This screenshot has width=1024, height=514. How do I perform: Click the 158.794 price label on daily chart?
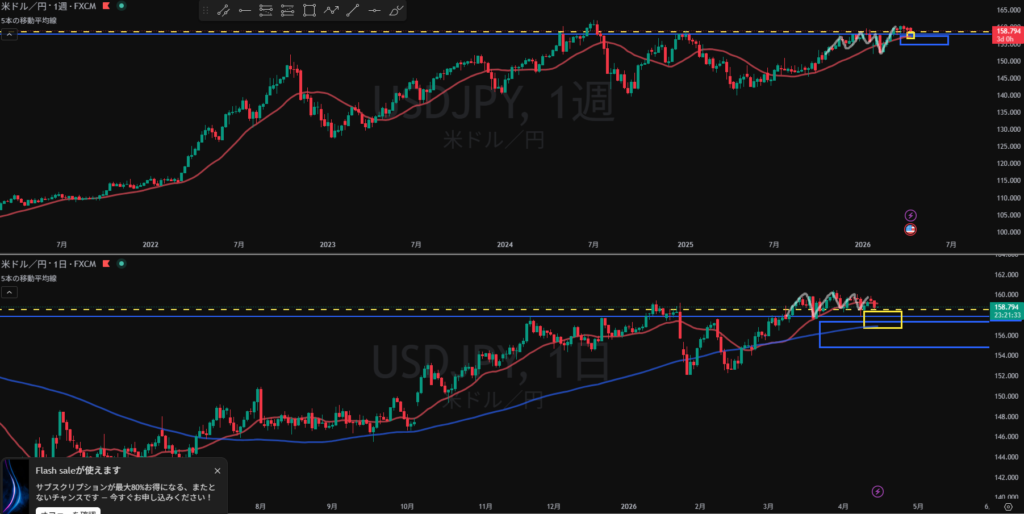[x=1004, y=307]
